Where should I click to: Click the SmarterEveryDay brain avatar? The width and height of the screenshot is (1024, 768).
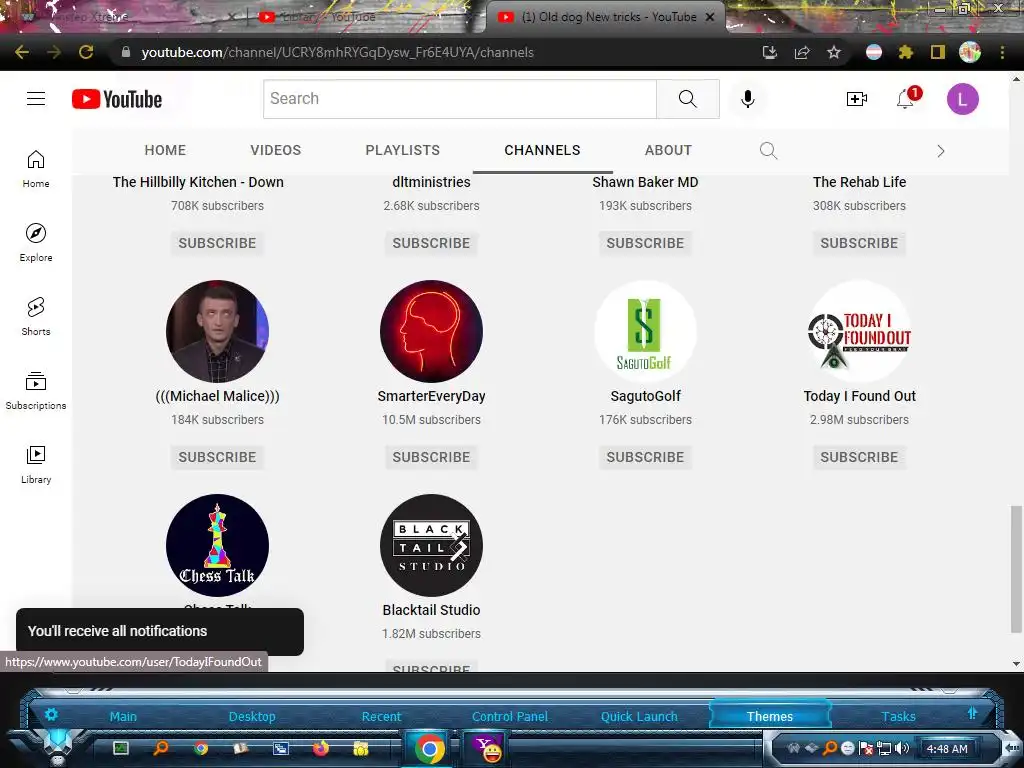click(x=431, y=331)
